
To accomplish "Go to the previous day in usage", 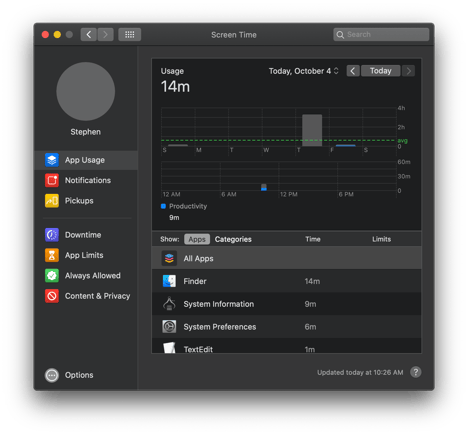I will pos(353,71).
